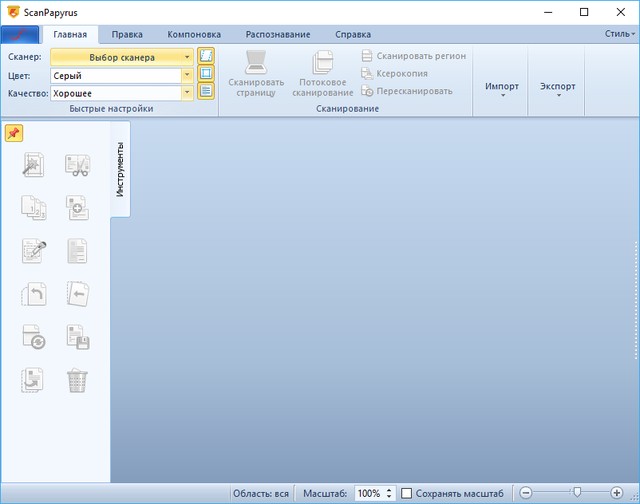Image resolution: width=640 pixels, height=504 pixels.
Task: Click the Импорт button
Action: pos(502,88)
